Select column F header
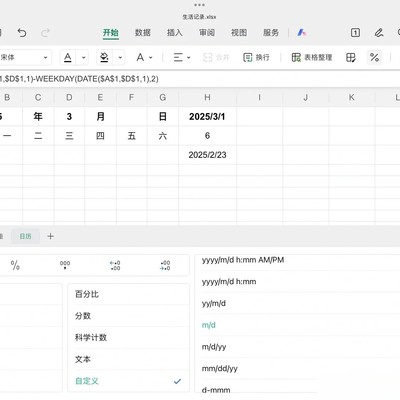This screenshot has height=400, width=400. pos(131,97)
